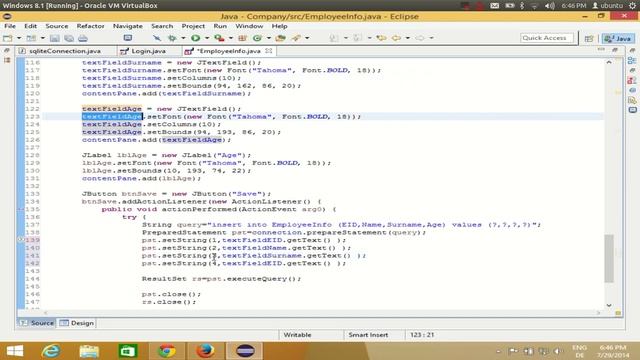Click the Last Edit Location arrow icon
Image resolution: width=640 pixels, height=360 pixels.
coord(382,38)
